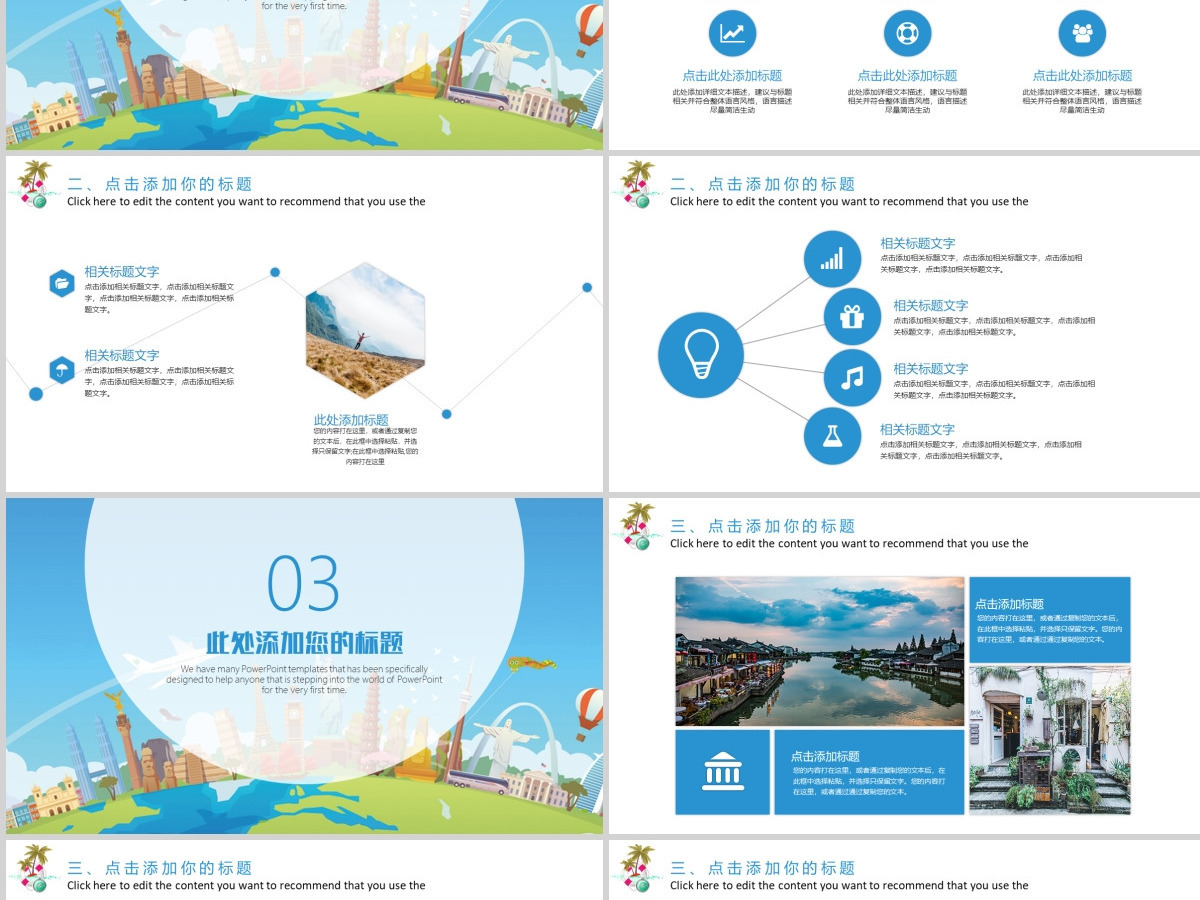
Task: Click "We have many PowerPoint templates" paragraph
Action: click(x=304, y=680)
